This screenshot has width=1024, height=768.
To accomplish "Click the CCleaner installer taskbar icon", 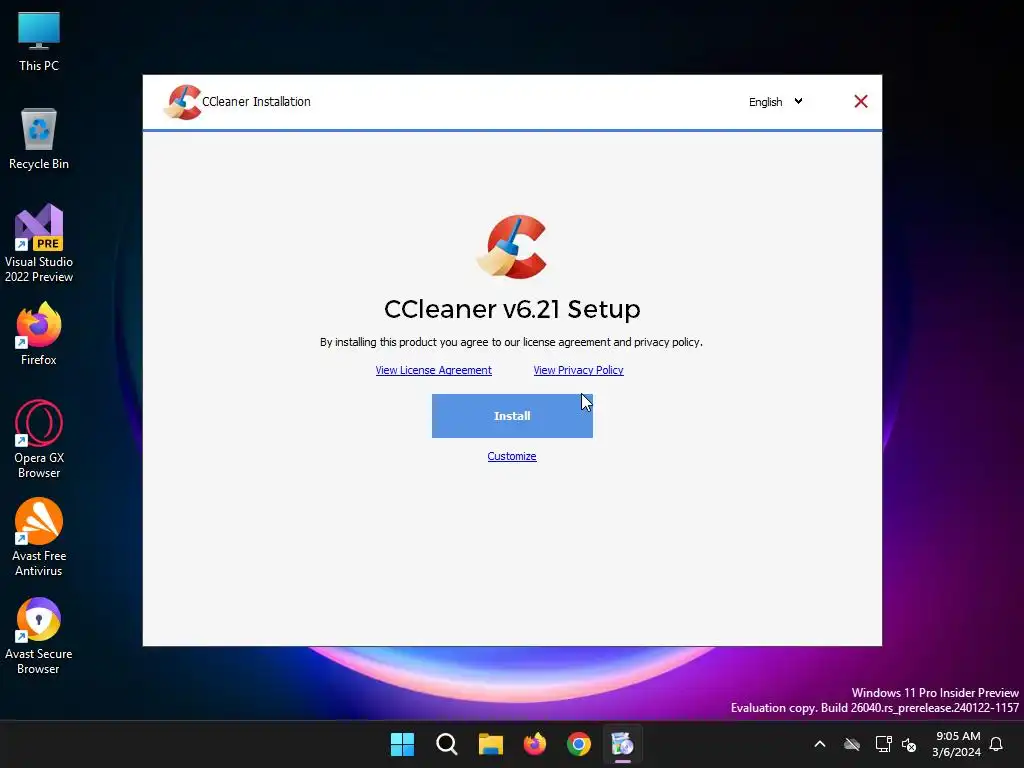I will pyautogui.click(x=622, y=744).
